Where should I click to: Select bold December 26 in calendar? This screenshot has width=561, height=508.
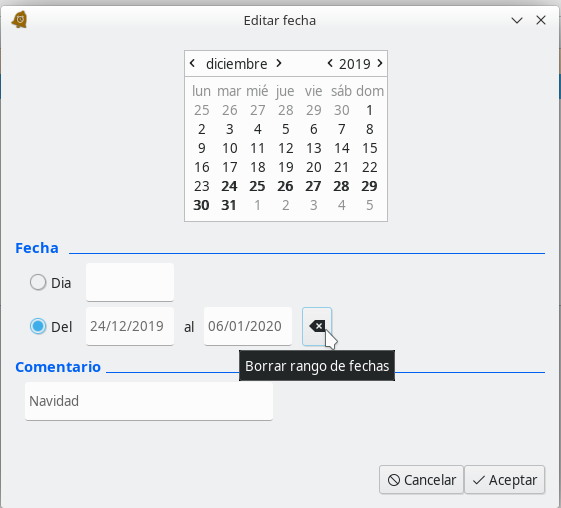pyautogui.click(x=286, y=186)
